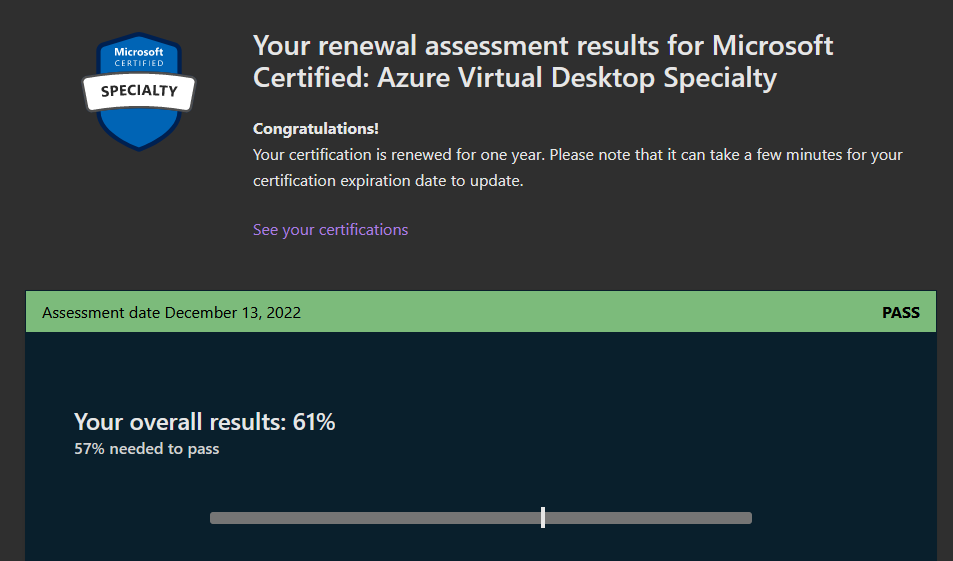The height and width of the screenshot is (561, 953).
Task: Click the green assessment date banner
Action: pos(481,312)
